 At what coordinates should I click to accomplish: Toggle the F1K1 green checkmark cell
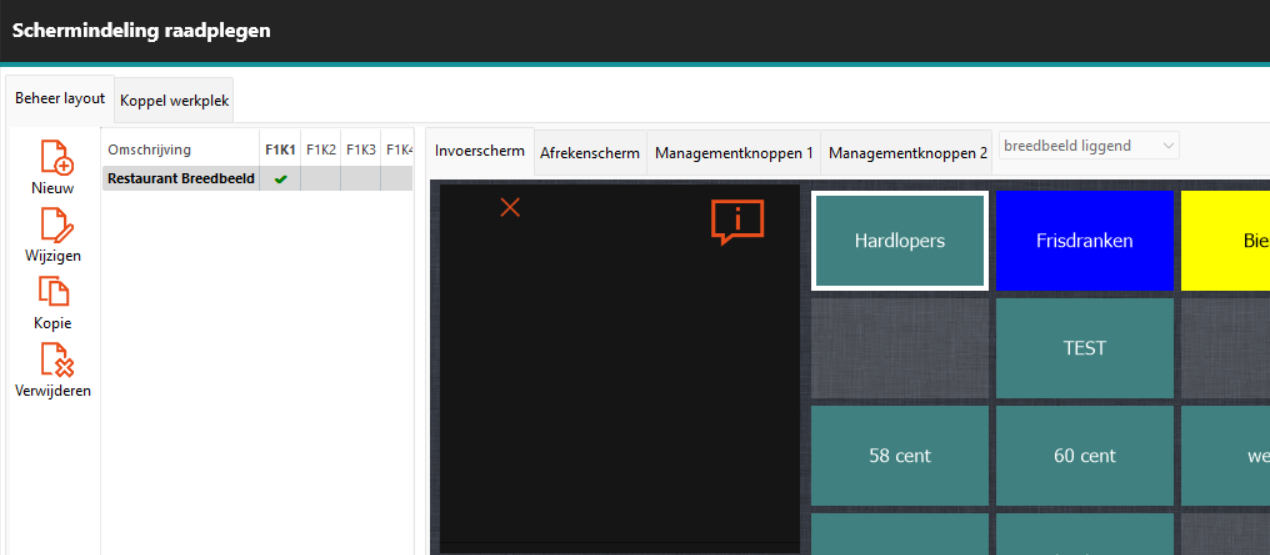(280, 179)
